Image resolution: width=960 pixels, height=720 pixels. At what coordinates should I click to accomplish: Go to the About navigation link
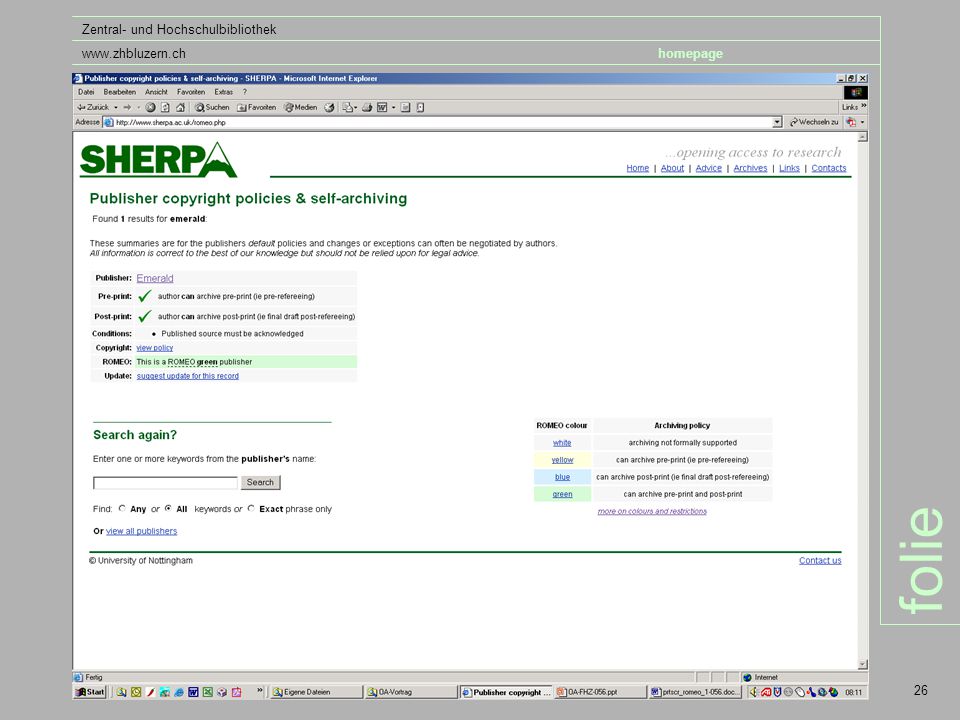click(x=672, y=168)
